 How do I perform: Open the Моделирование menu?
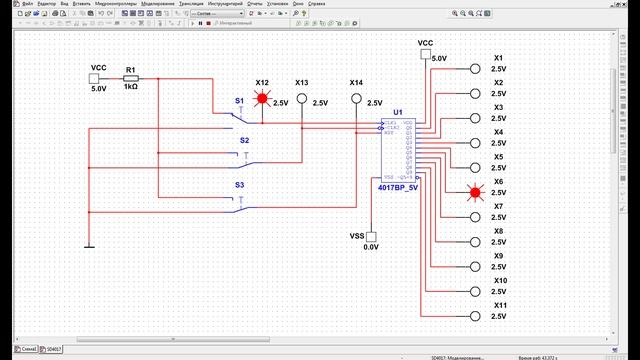158,4
